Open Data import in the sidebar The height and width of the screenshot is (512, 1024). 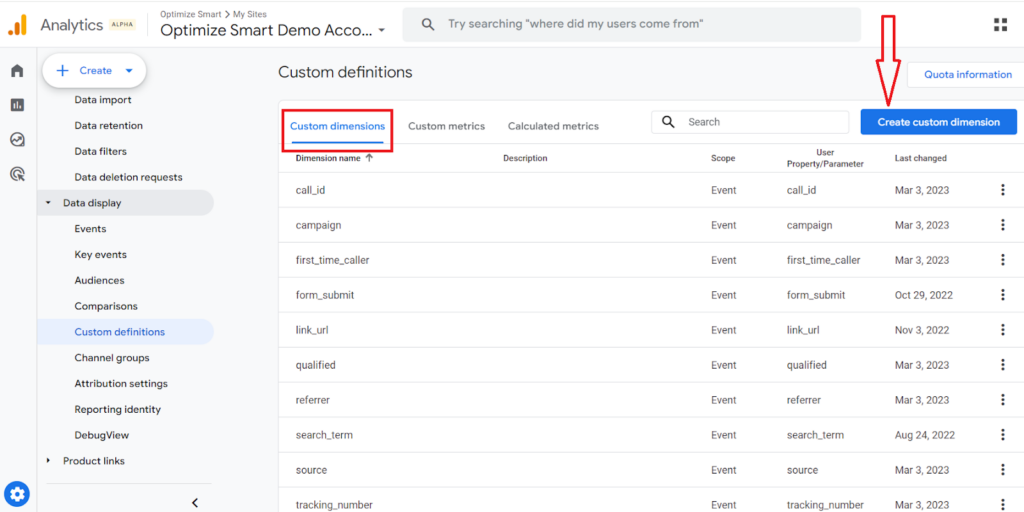point(103,100)
